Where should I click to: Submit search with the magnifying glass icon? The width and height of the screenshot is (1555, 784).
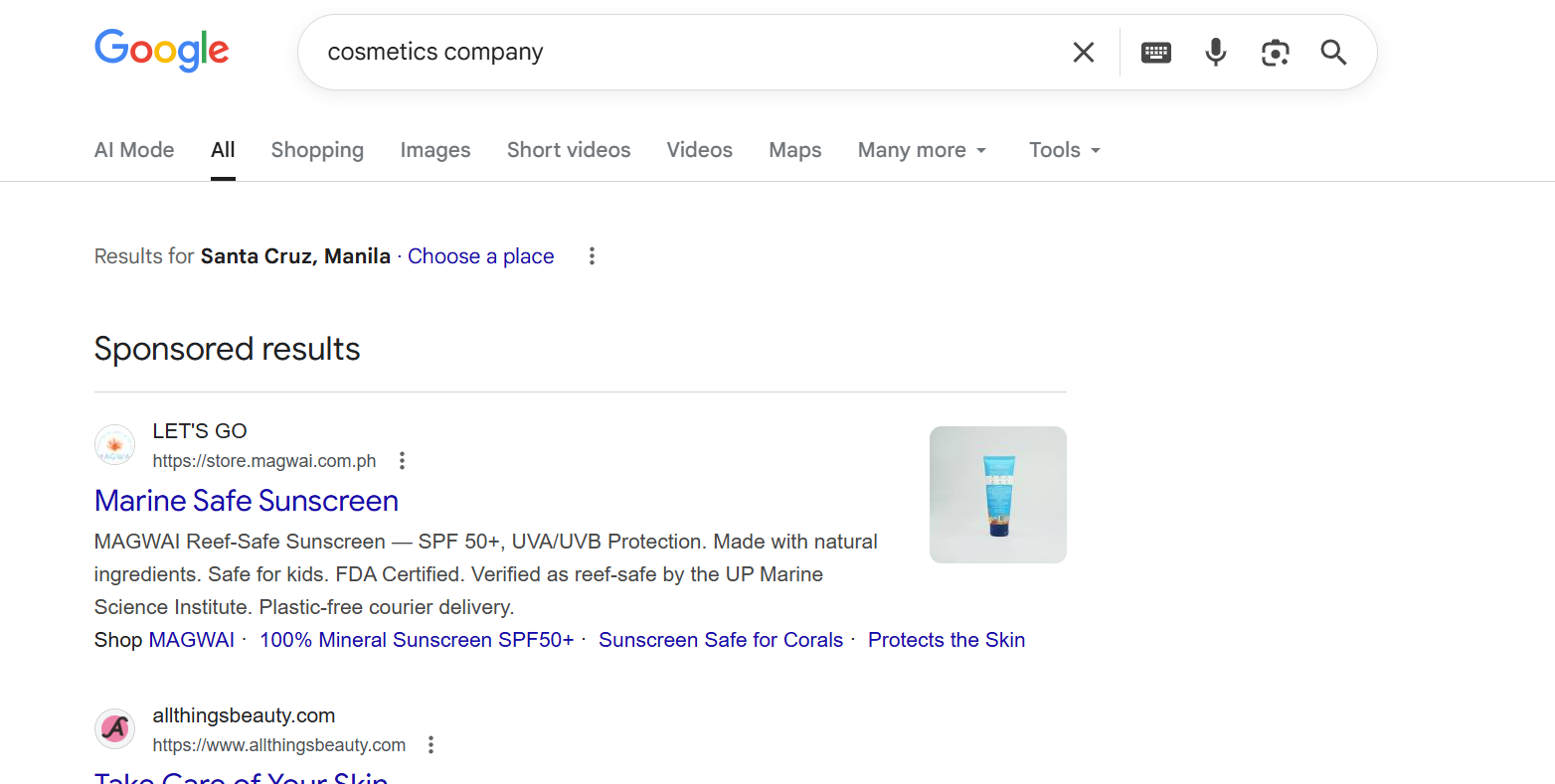(x=1334, y=52)
